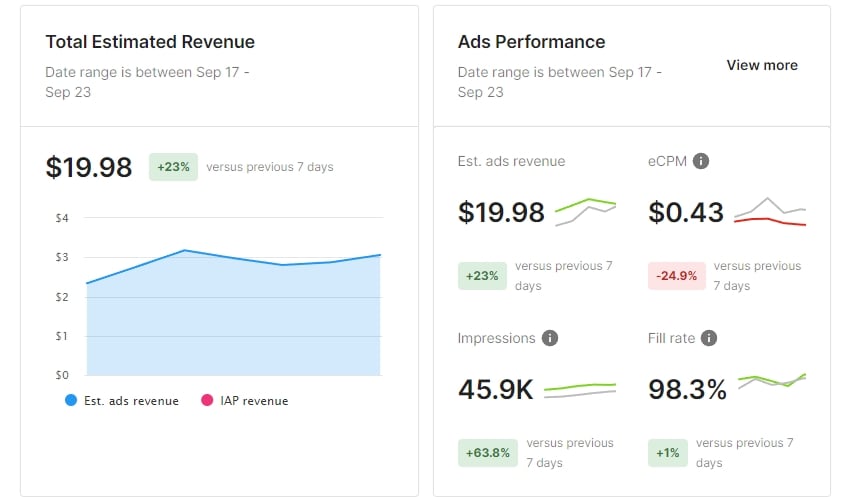Open the View more link
Screen dimensions: 851x497
(x=762, y=65)
